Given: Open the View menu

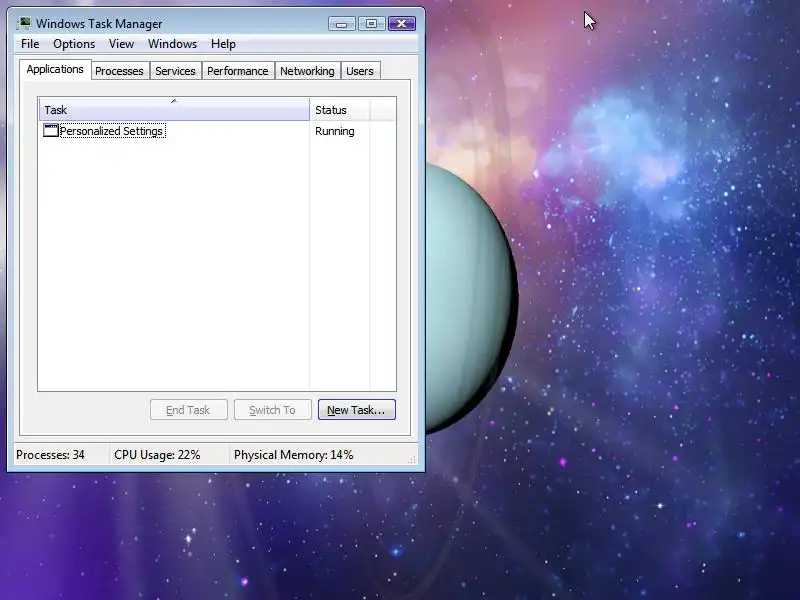Looking at the screenshot, I should click(121, 44).
